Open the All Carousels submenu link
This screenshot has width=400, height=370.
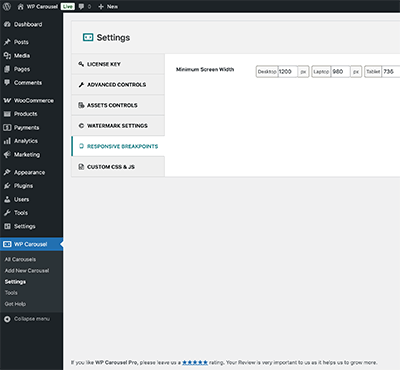click(20, 259)
